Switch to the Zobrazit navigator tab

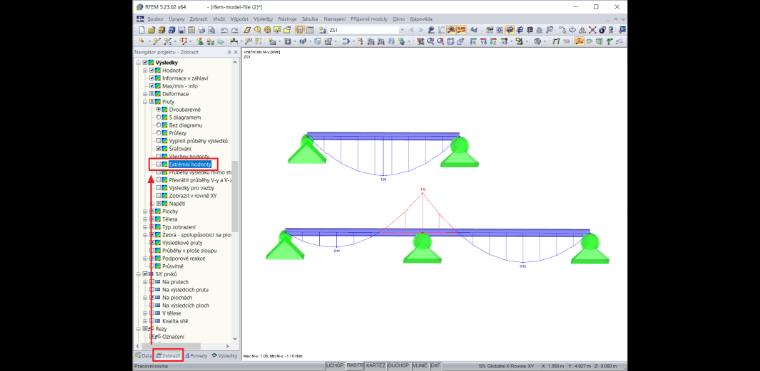(x=168, y=355)
